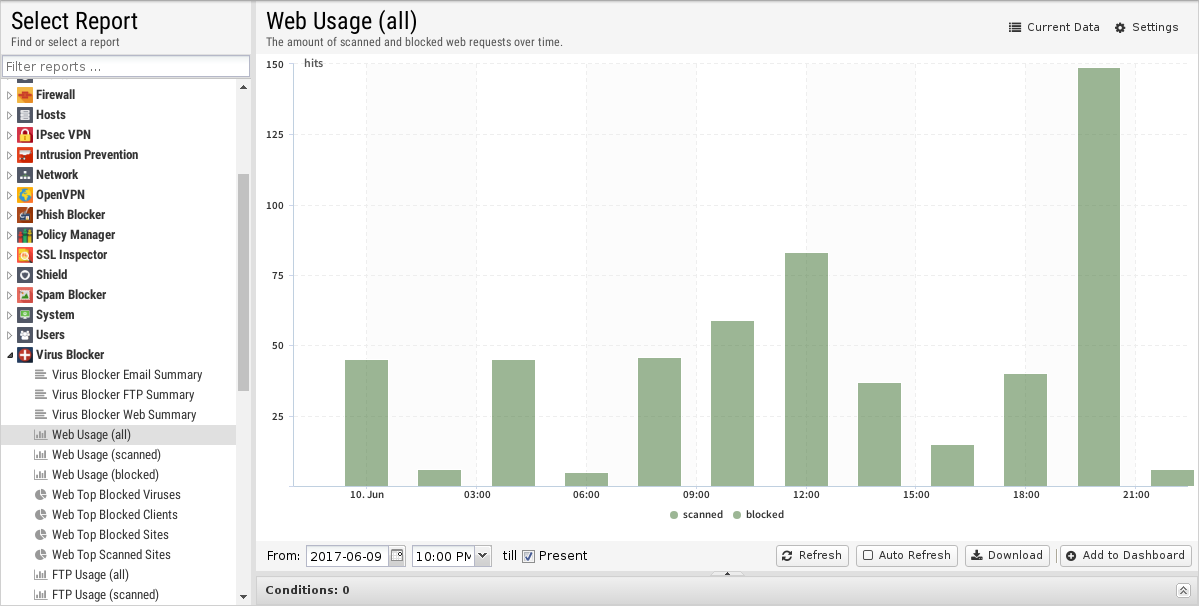
Task: Toggle the blocked series in legend
Action: (759, 515)
